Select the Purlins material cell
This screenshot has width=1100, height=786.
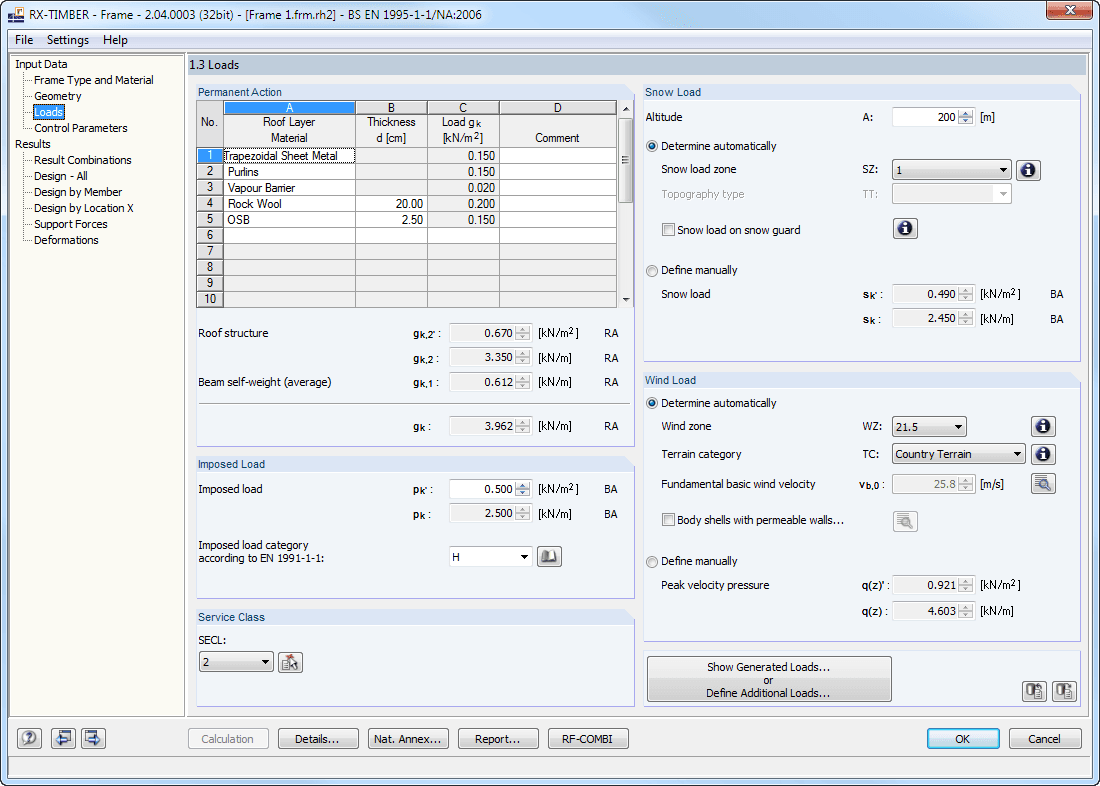(x=289, y=172)
